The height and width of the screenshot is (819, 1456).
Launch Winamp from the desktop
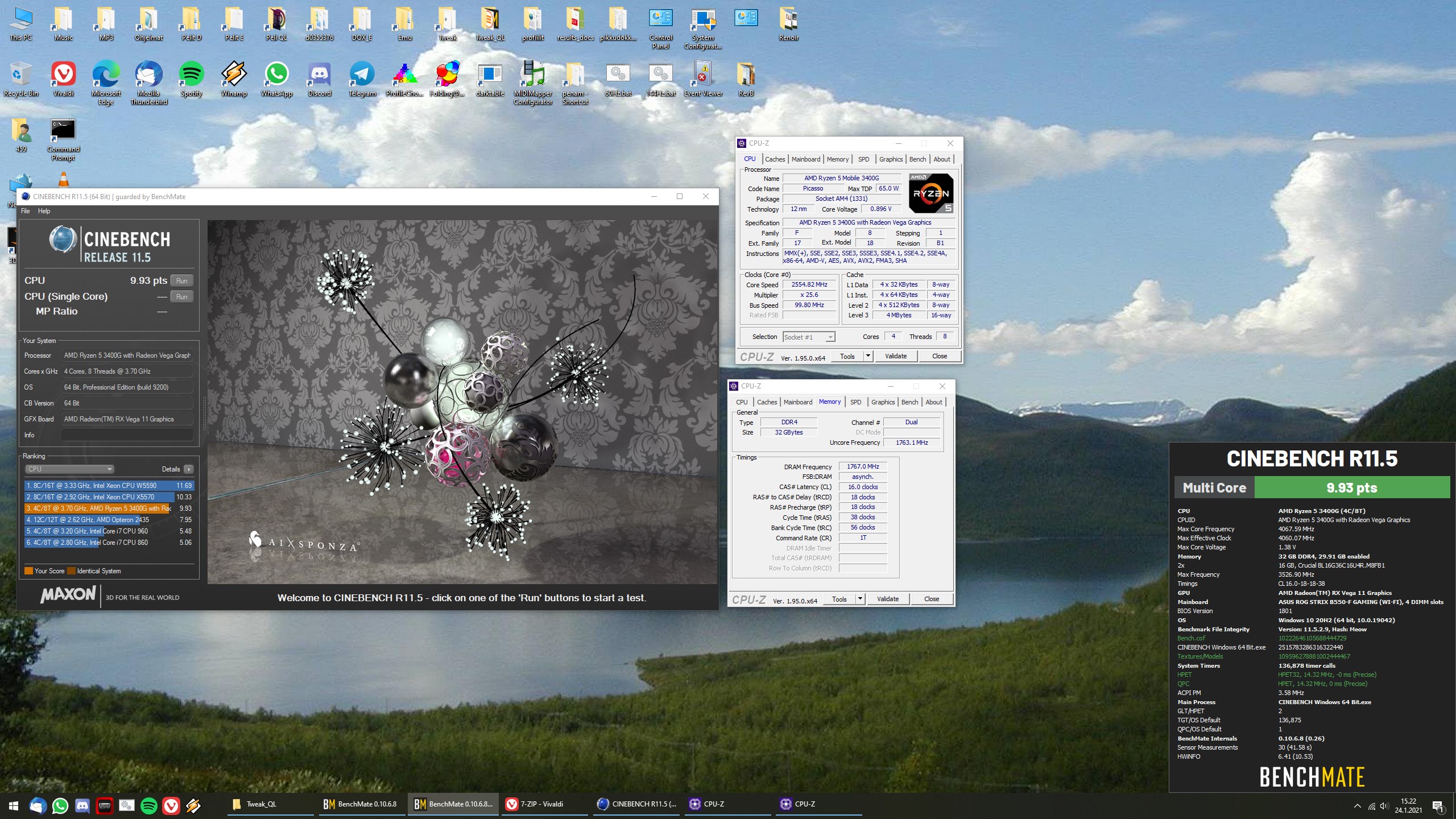point(234,79)
